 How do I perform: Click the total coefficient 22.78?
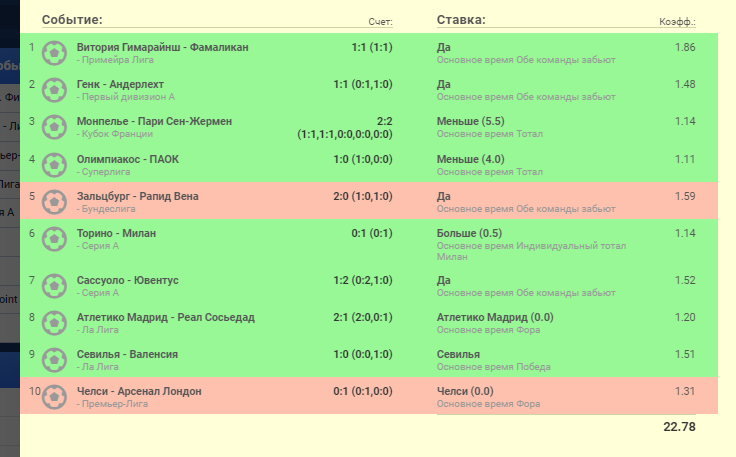[679, 427]
